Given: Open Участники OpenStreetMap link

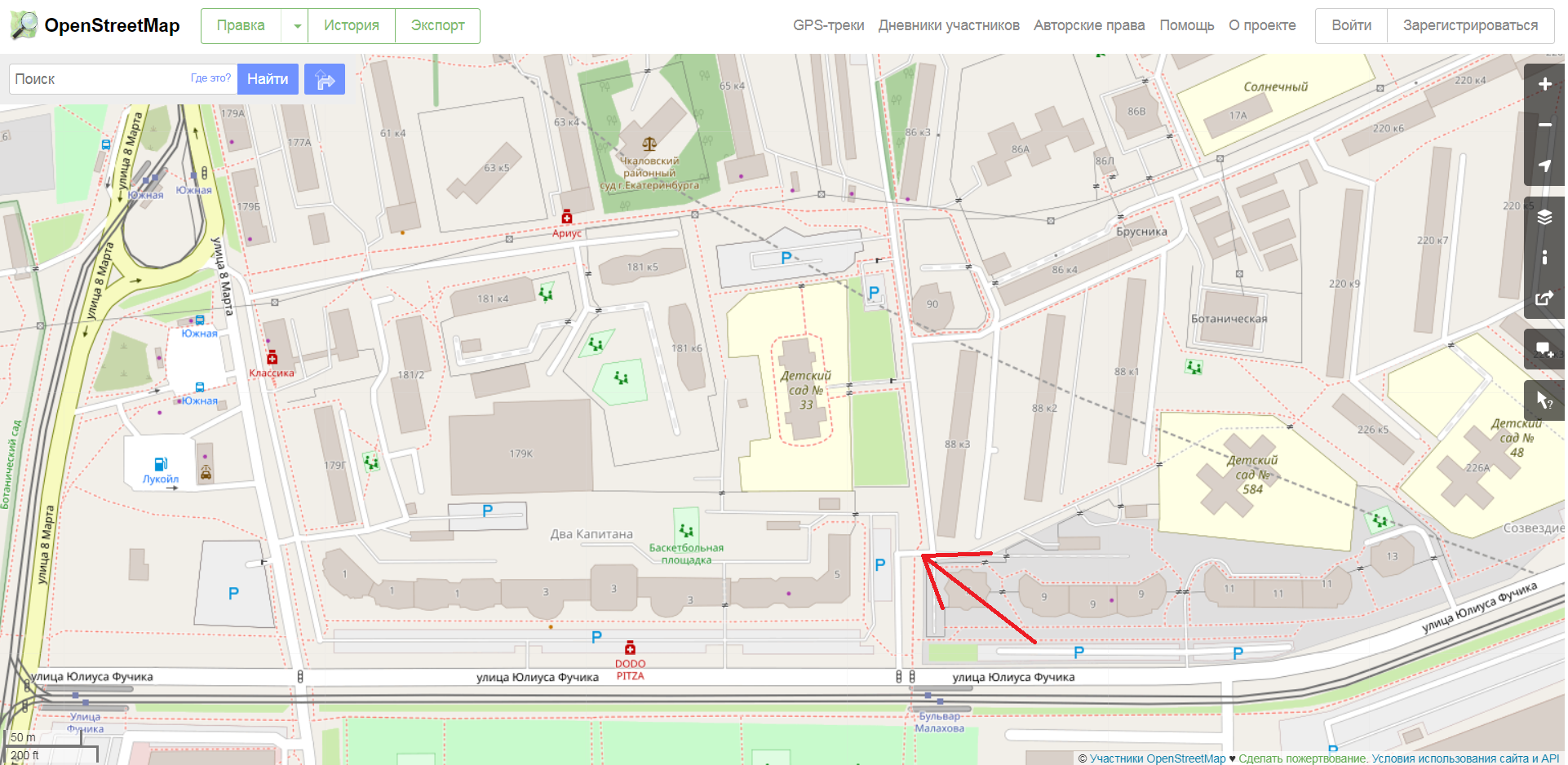Looking at the screenshot, I should pyautogui.click(x=1157, y=758).
